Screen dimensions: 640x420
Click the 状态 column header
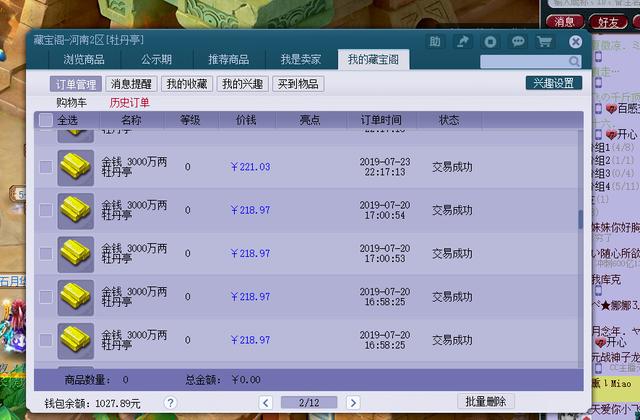click(449, 120)
